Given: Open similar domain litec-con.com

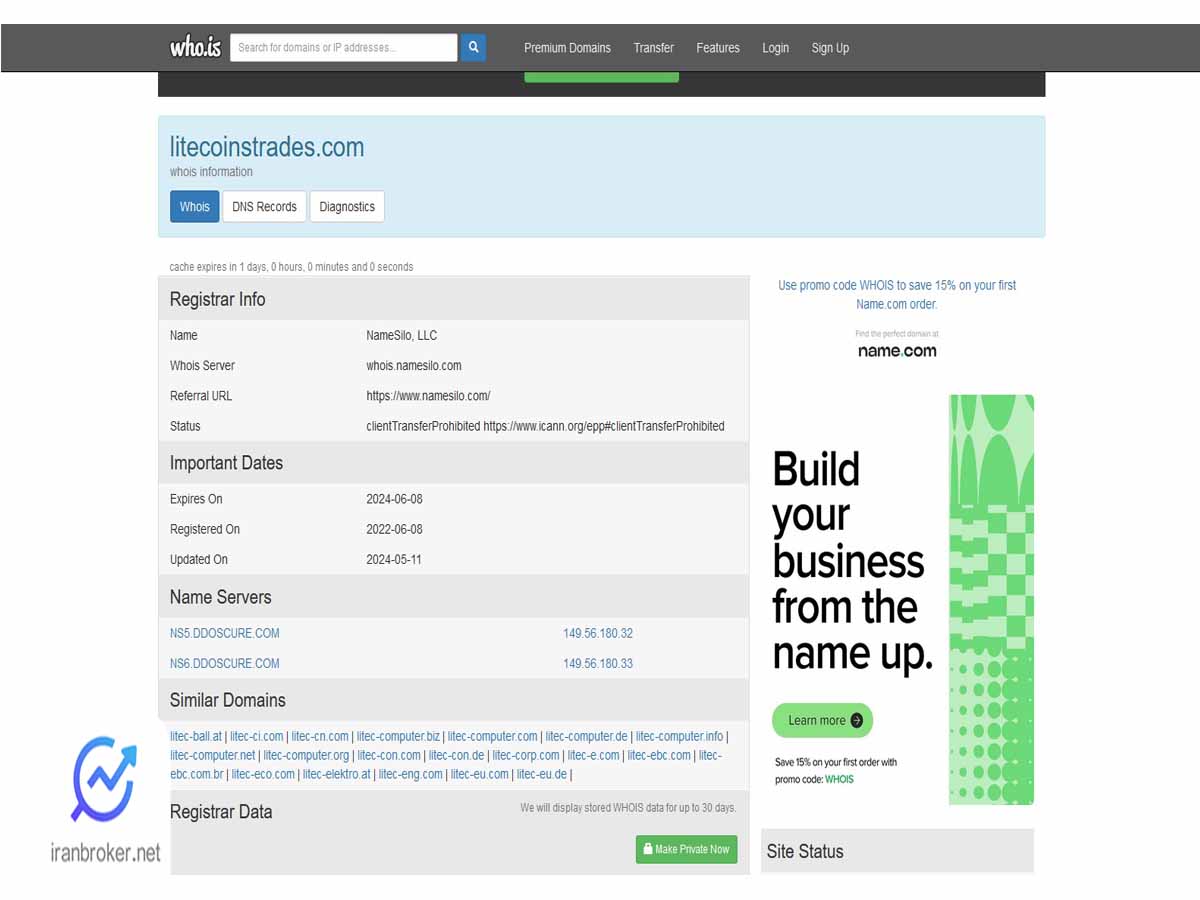Looking at the screenshot, I should (389, 755).
